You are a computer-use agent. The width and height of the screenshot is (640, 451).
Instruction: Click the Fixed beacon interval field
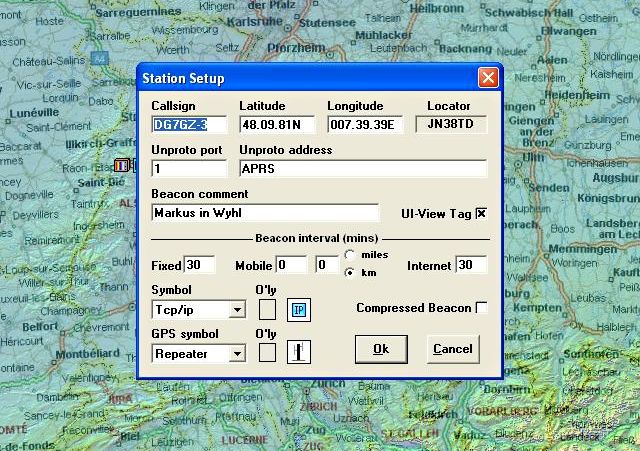[x=199, y=265]
